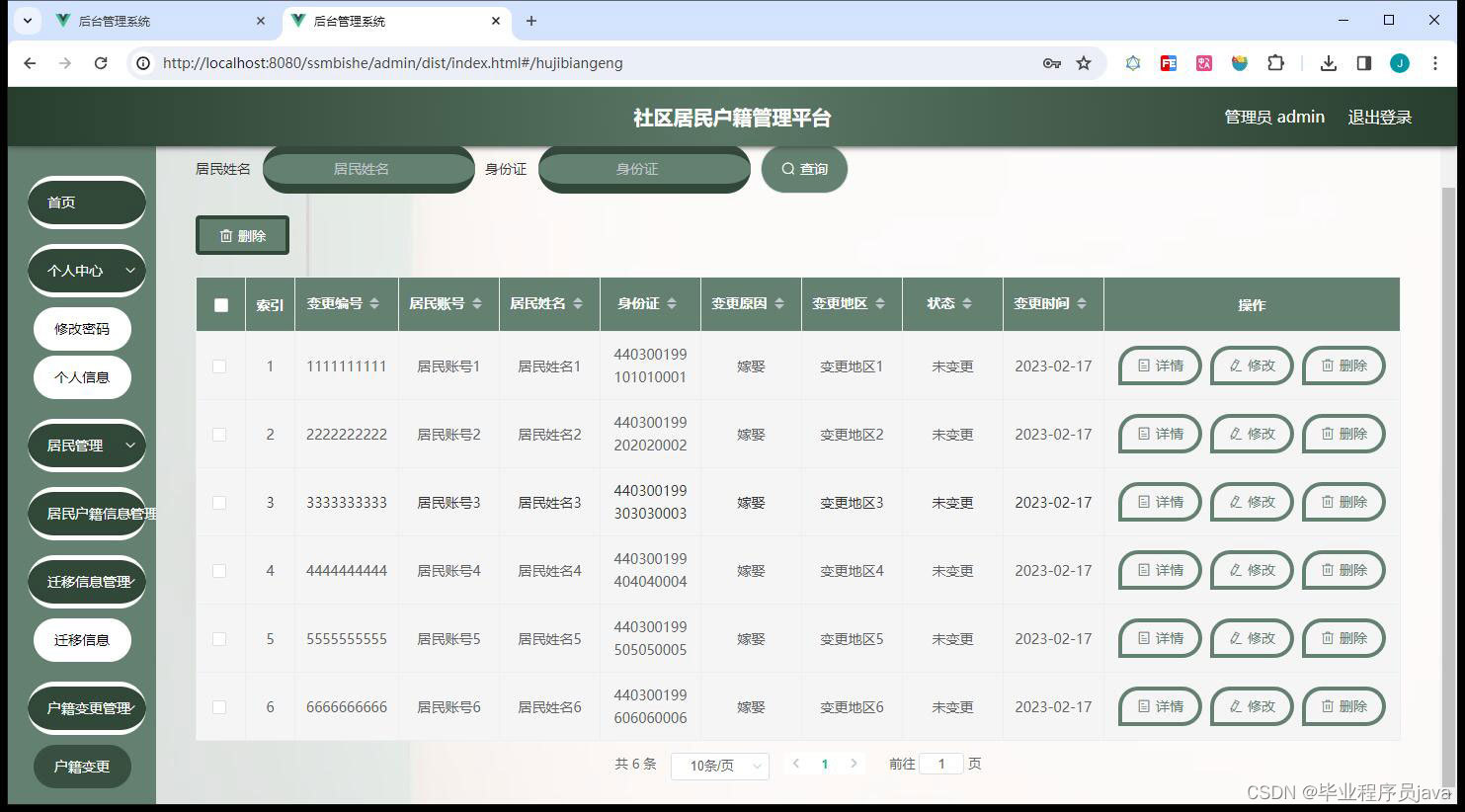The height and width of the screenshot is (812, 1465).
Task: Go to the previous page arrow in pagination
Action: (795, 764)
